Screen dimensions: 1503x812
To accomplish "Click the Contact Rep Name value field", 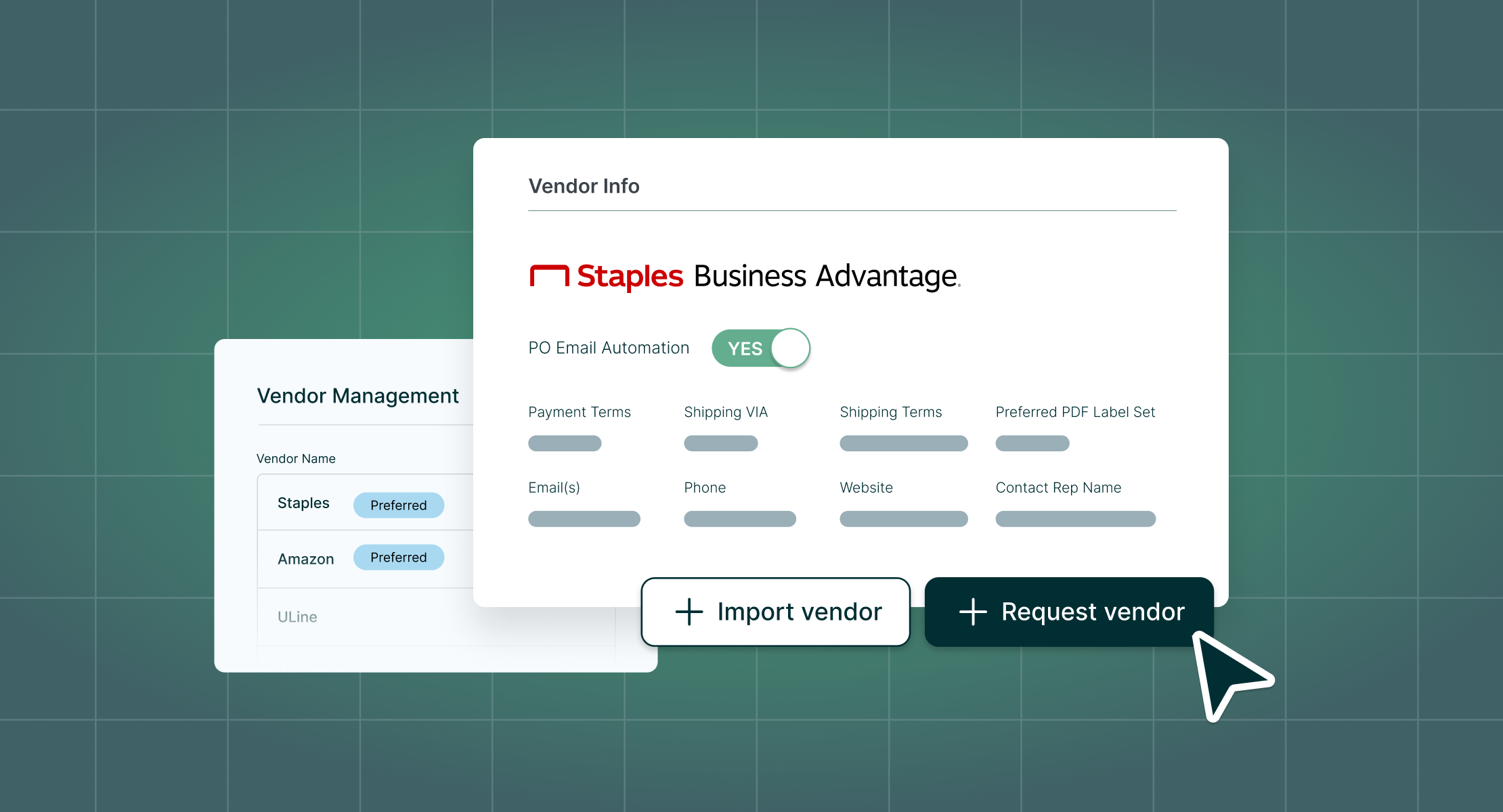I will [1076, 519].
